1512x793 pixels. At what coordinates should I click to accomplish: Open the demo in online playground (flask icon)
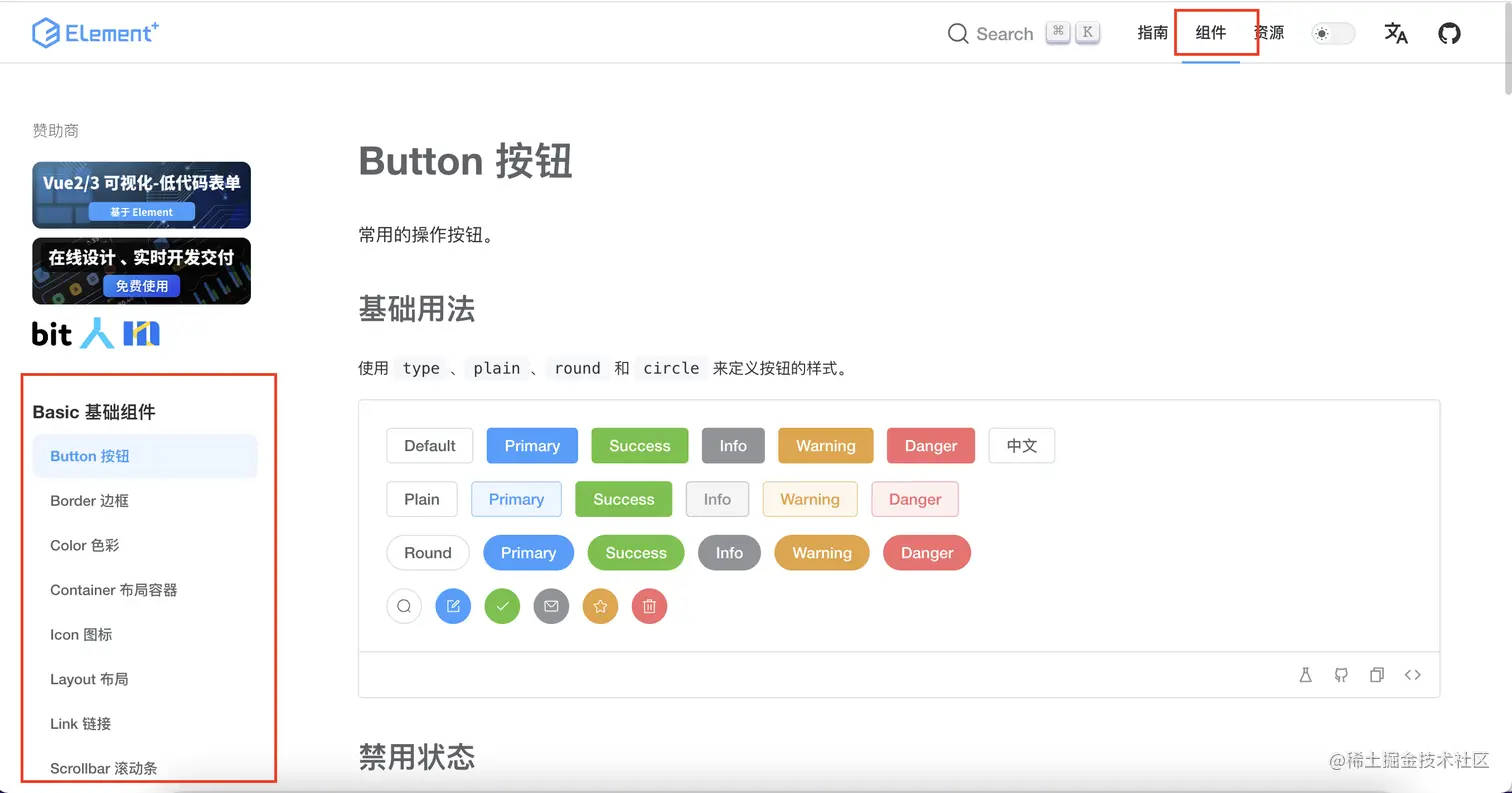(x=1305, y=675)
